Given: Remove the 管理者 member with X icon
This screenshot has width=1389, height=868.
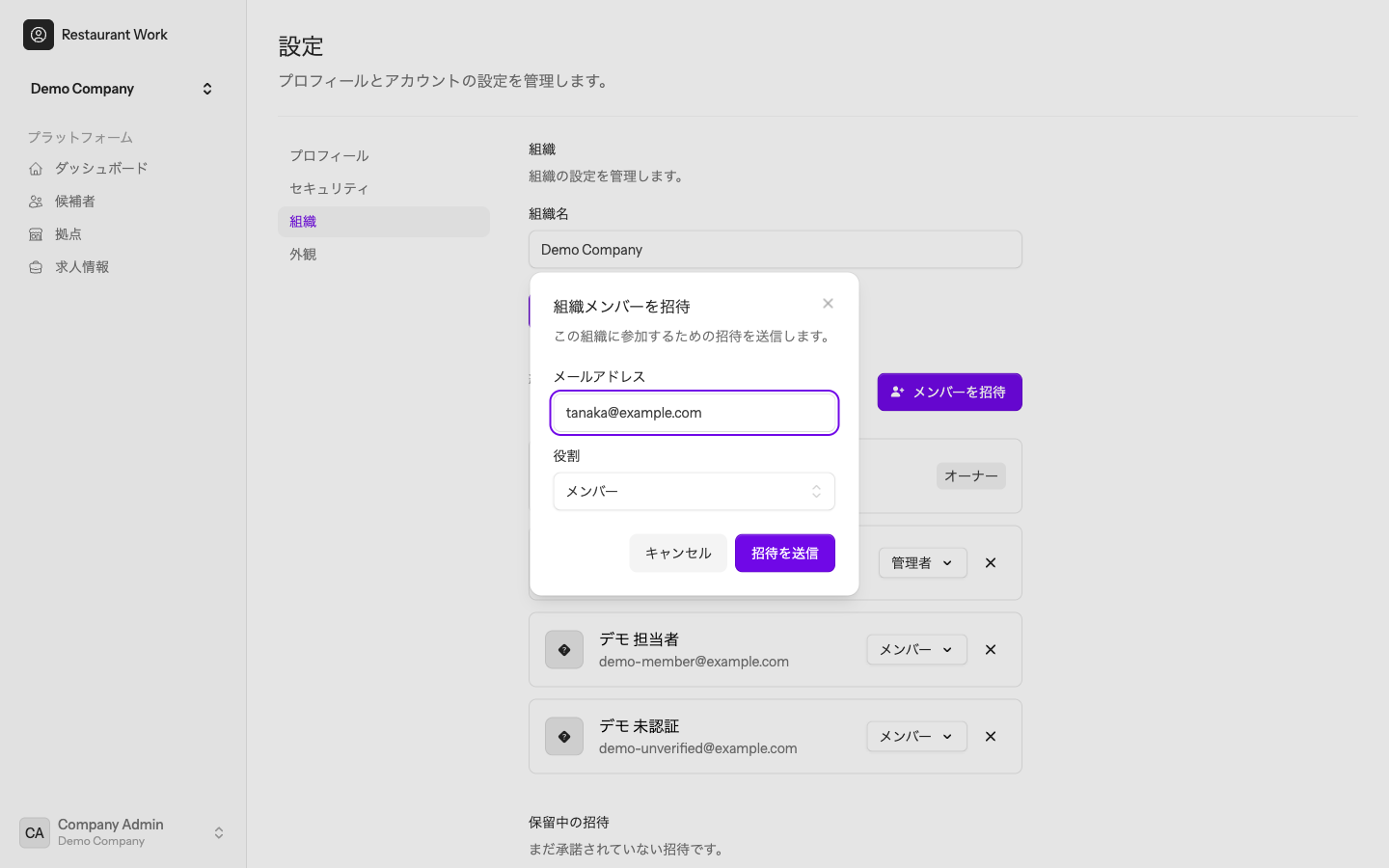Looking at the screenshot, I should (x=991, y=563).
